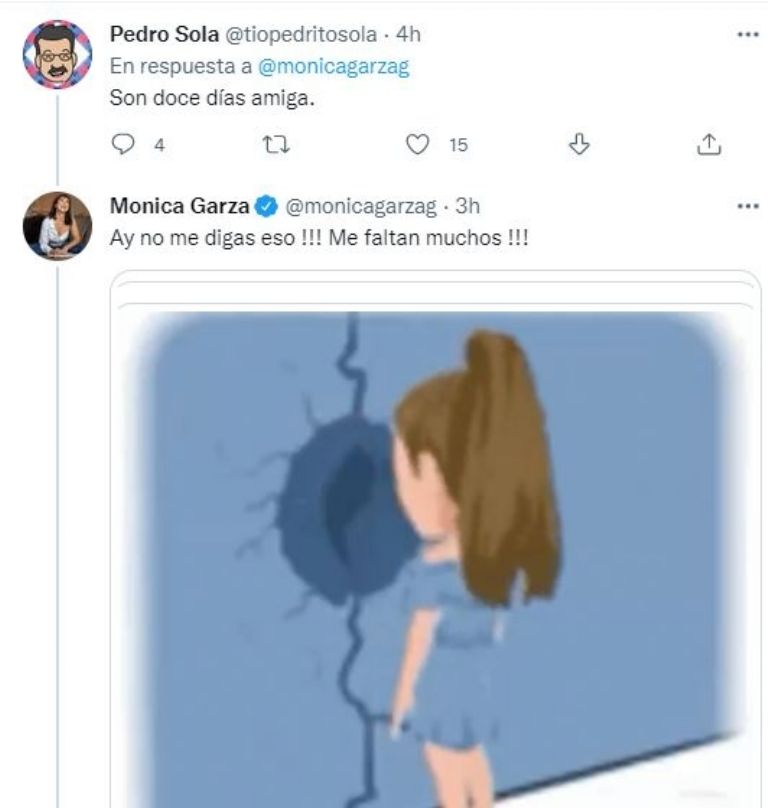The image size is (768, 808).
Task: Click Monica Garza's profile avatar
Action: coord(57,218)
